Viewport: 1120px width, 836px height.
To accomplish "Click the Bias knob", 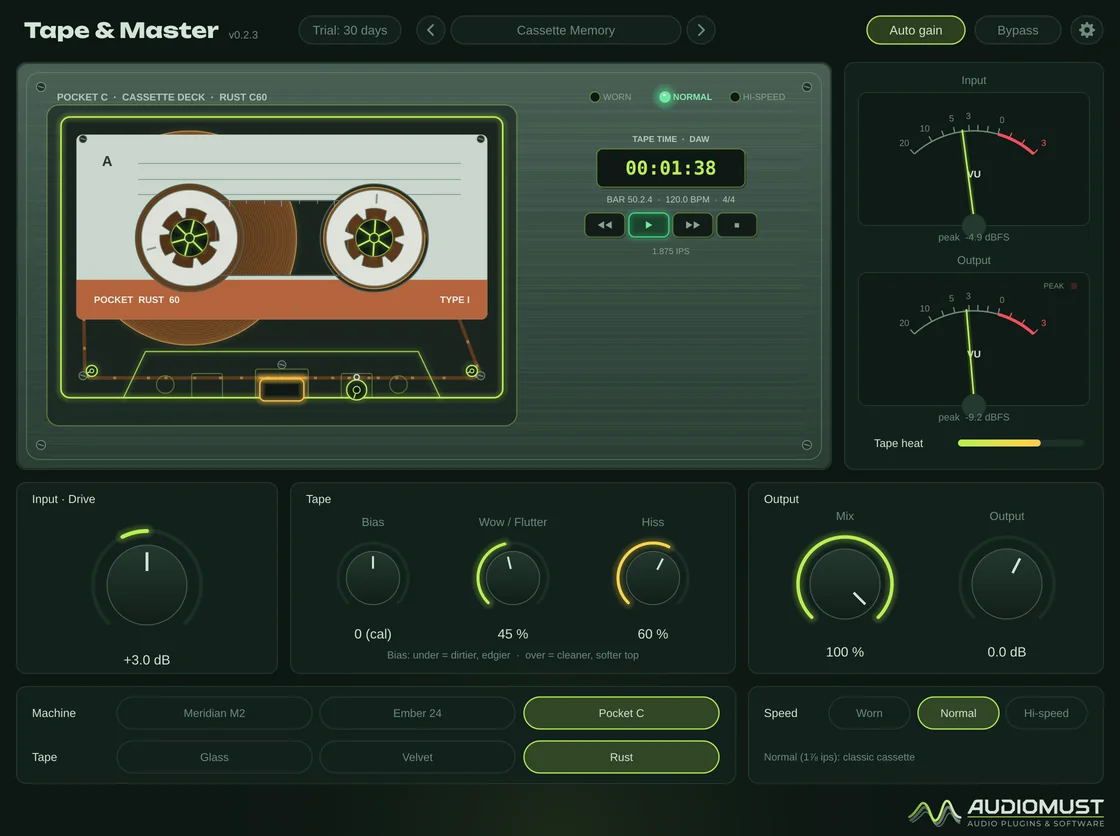I will click(373, 578).
